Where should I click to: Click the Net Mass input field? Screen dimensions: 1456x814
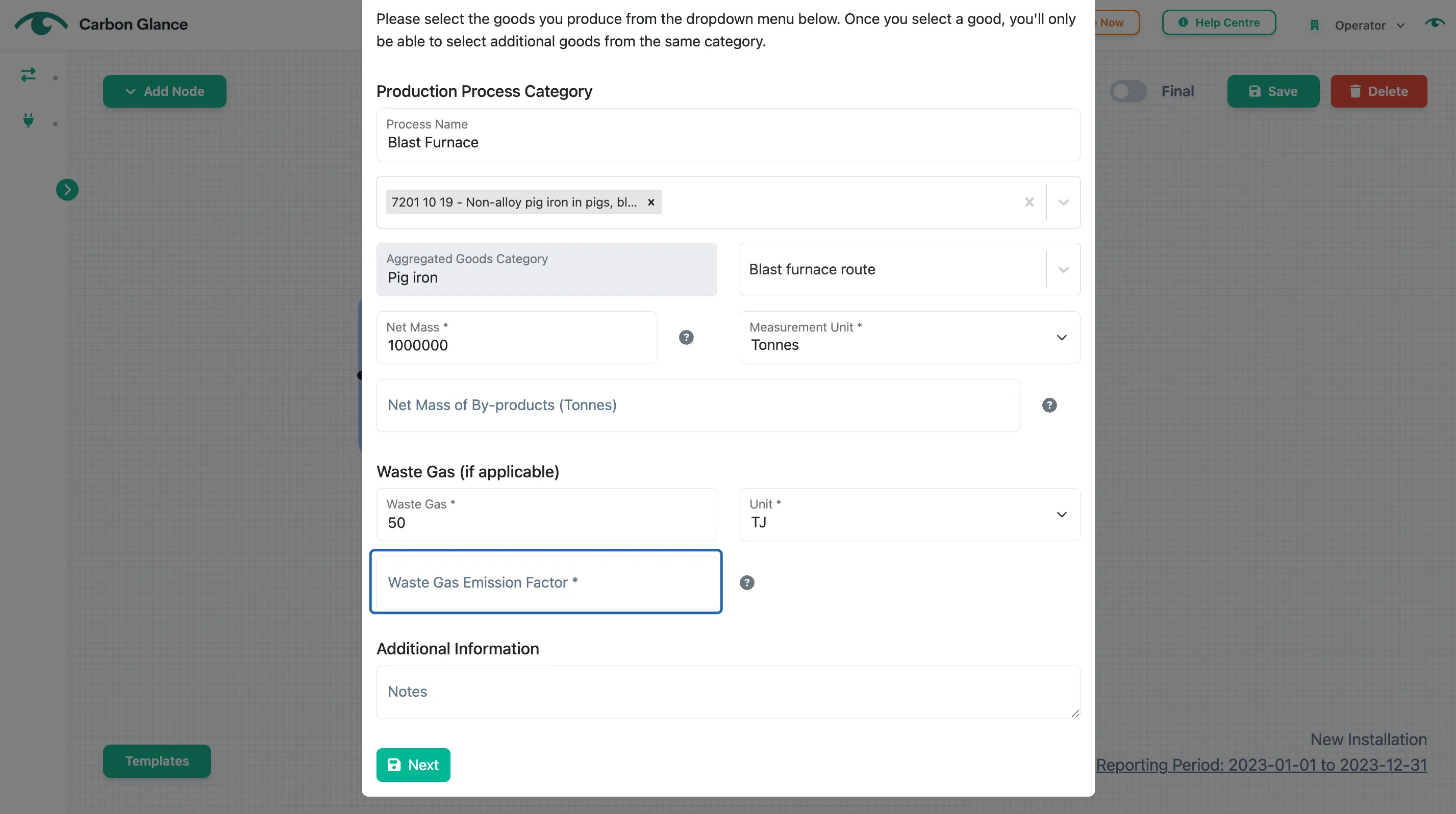(517, 338)
